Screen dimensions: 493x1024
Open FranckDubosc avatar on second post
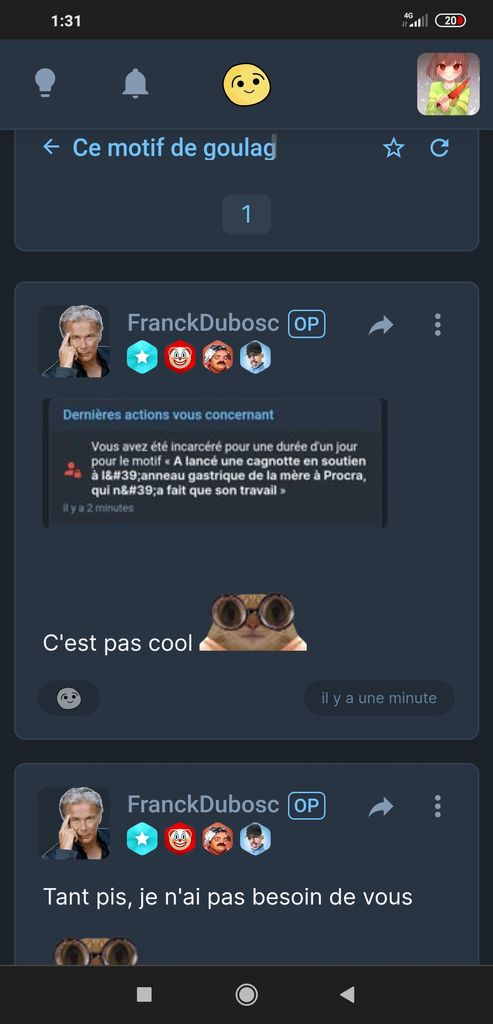(x=74, y=823)
